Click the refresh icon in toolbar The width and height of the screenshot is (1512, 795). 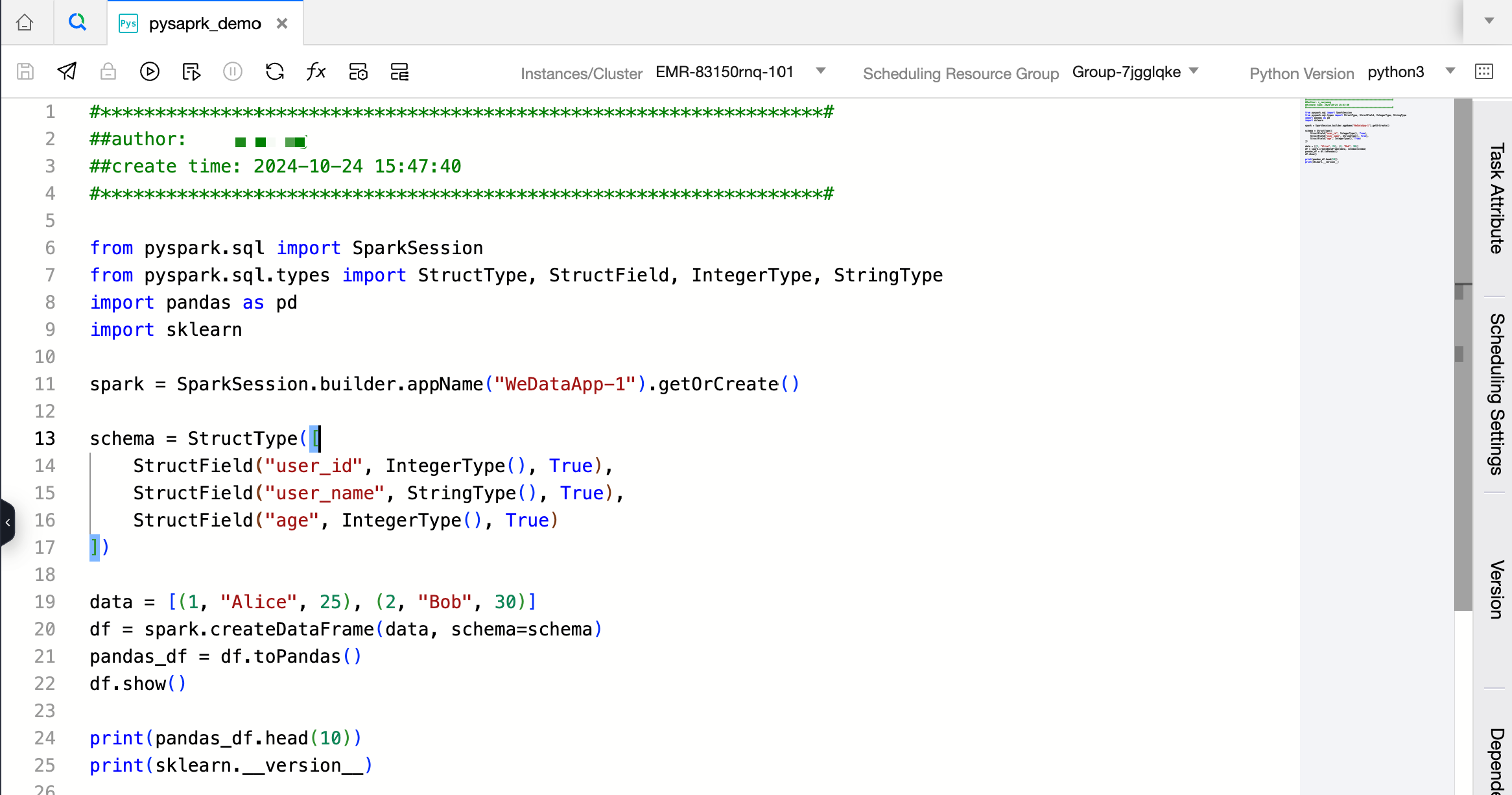coord(275,71)
